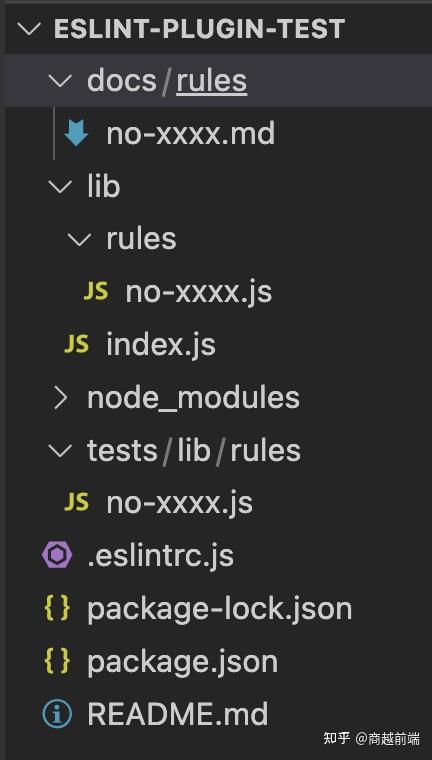Click the purple ESLint hexagon icon
The image size is (432, 760).
click(x=57, y=555)
